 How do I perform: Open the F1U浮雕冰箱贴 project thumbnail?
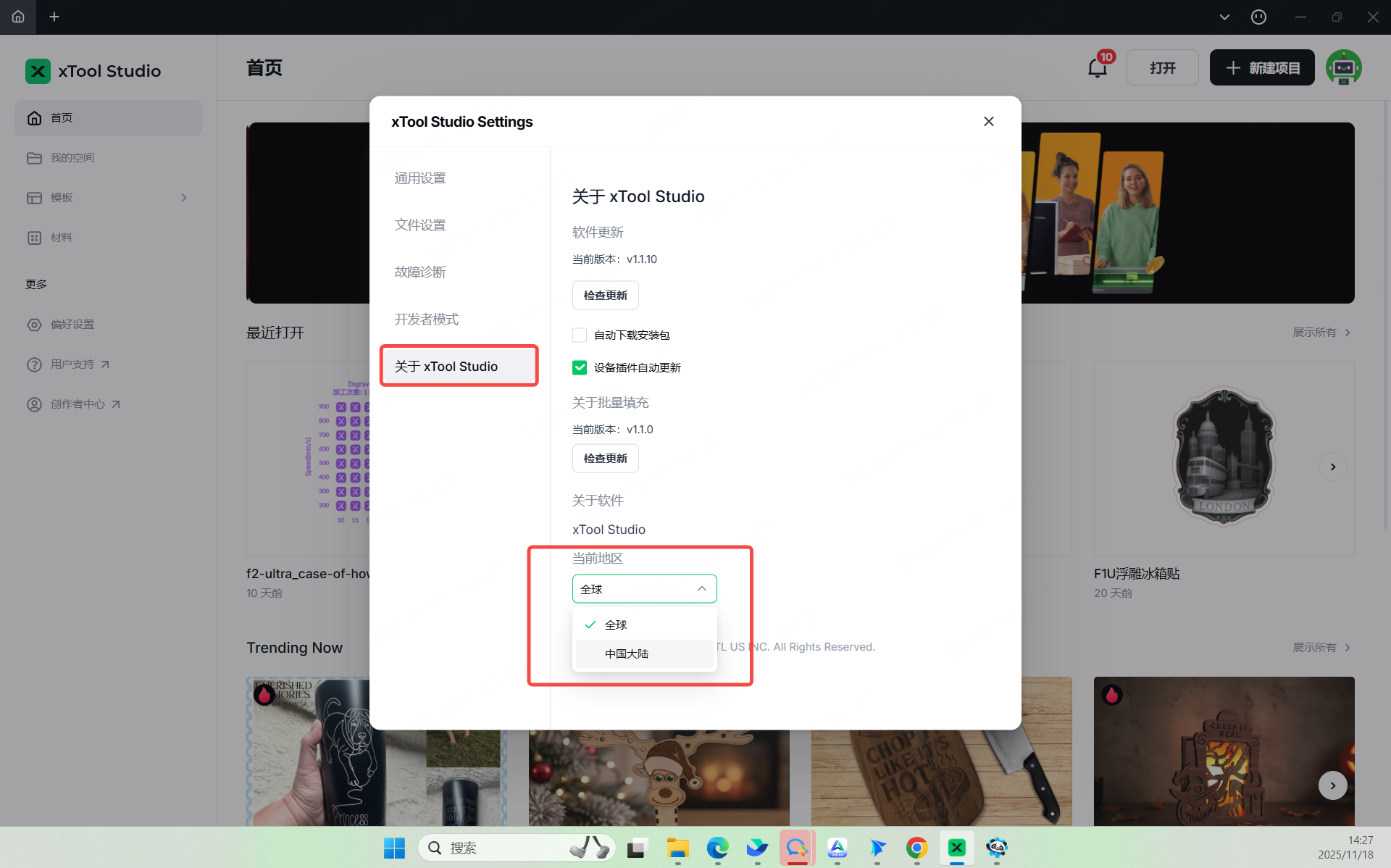[x=1223, y=459]
